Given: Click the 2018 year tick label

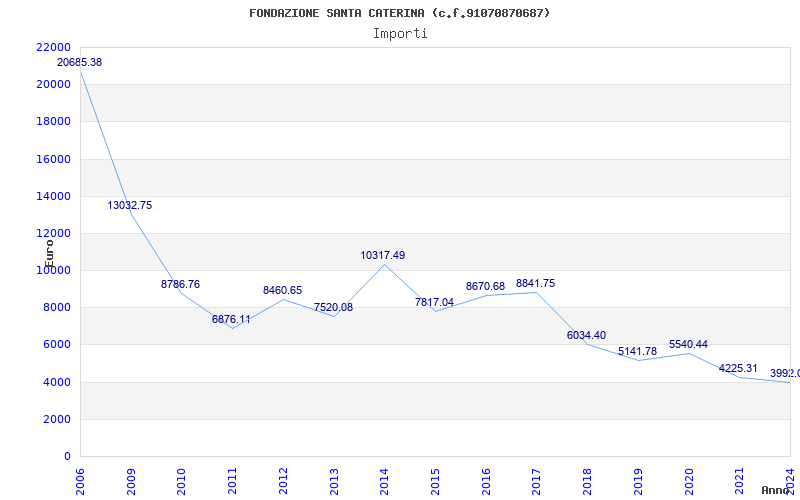Looking at the screenshot, I should (x=587, y=480).
